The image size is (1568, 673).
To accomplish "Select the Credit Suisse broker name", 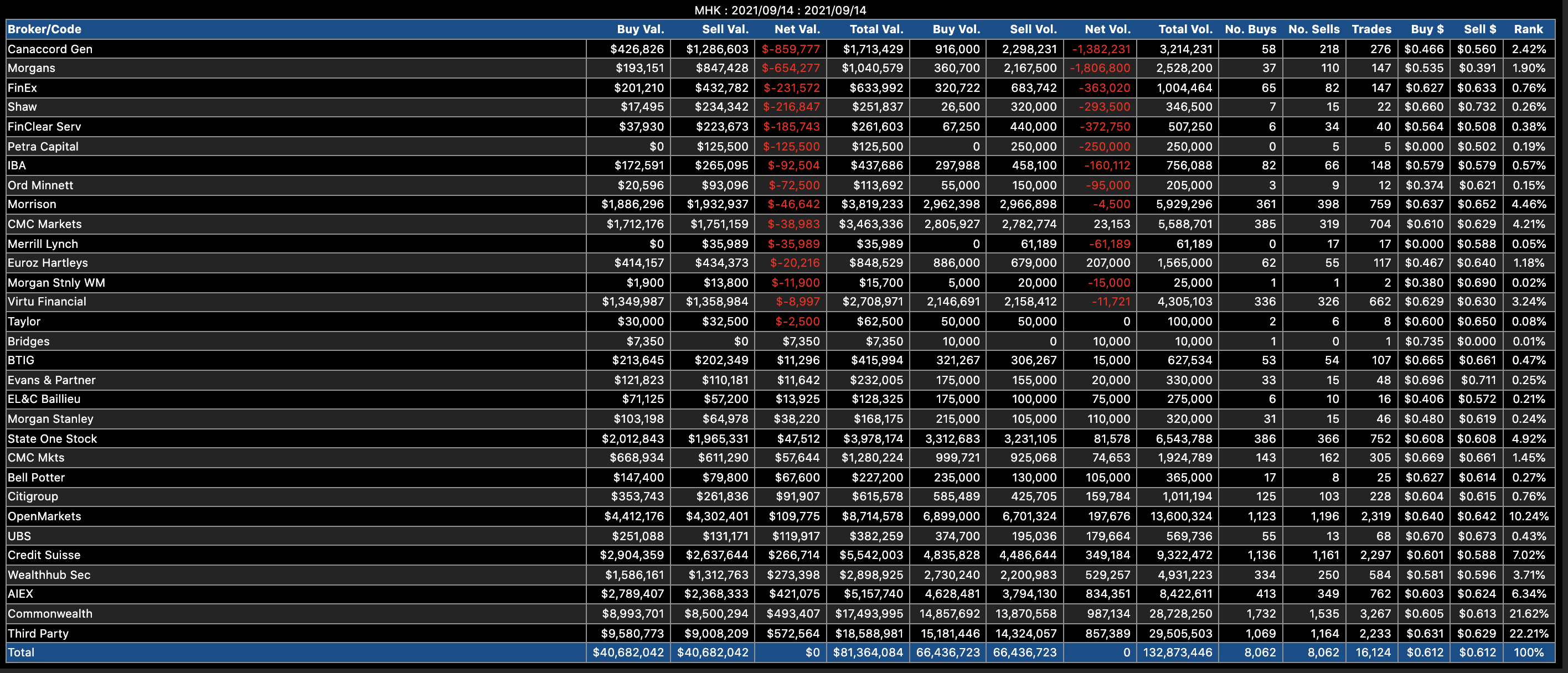I will 44,555.
